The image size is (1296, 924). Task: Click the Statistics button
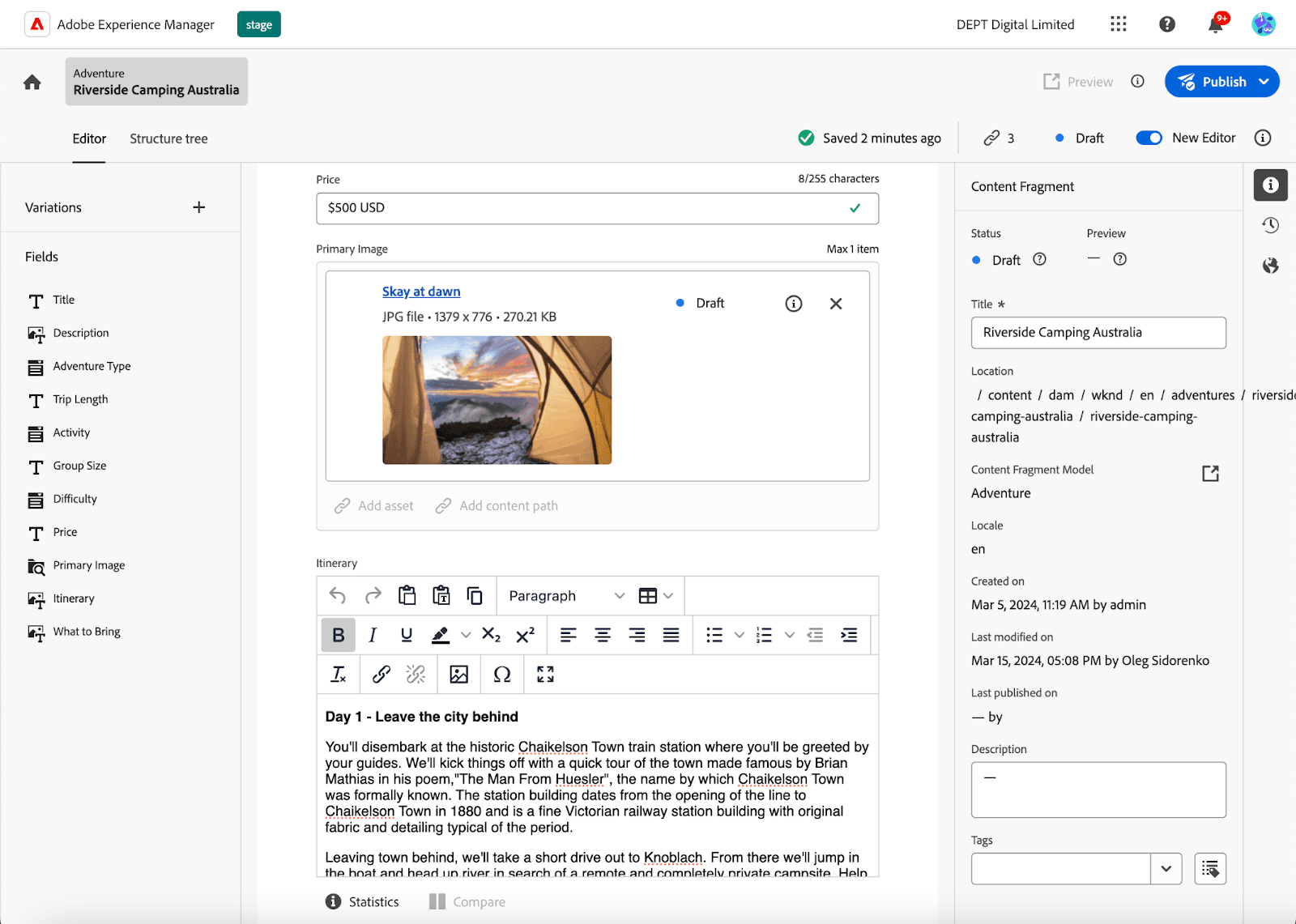[362, 902]
